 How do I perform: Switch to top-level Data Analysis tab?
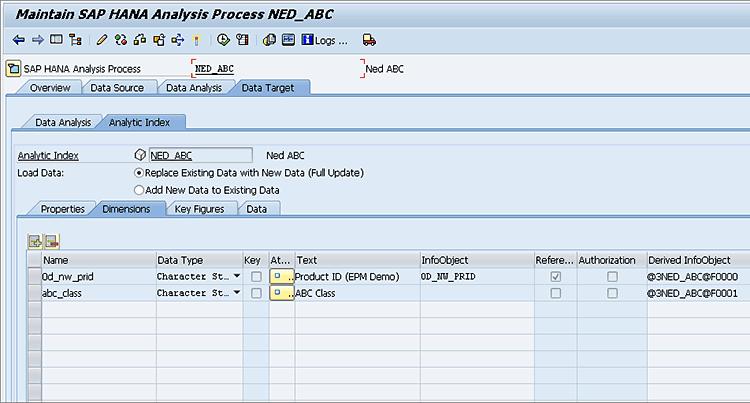point(194,88)
